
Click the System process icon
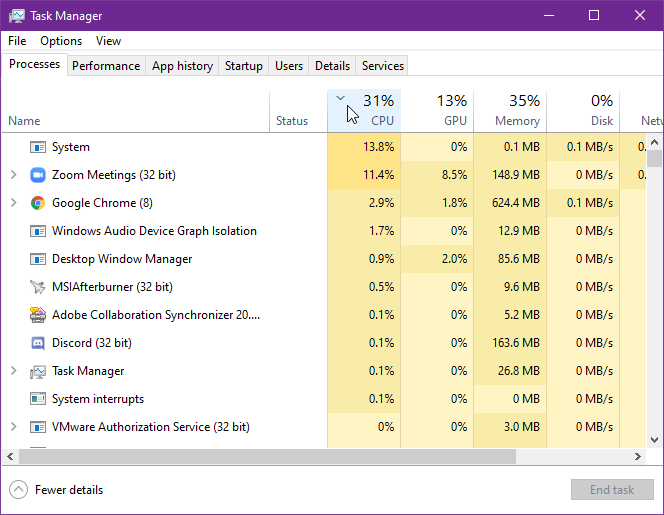[38, 147]
